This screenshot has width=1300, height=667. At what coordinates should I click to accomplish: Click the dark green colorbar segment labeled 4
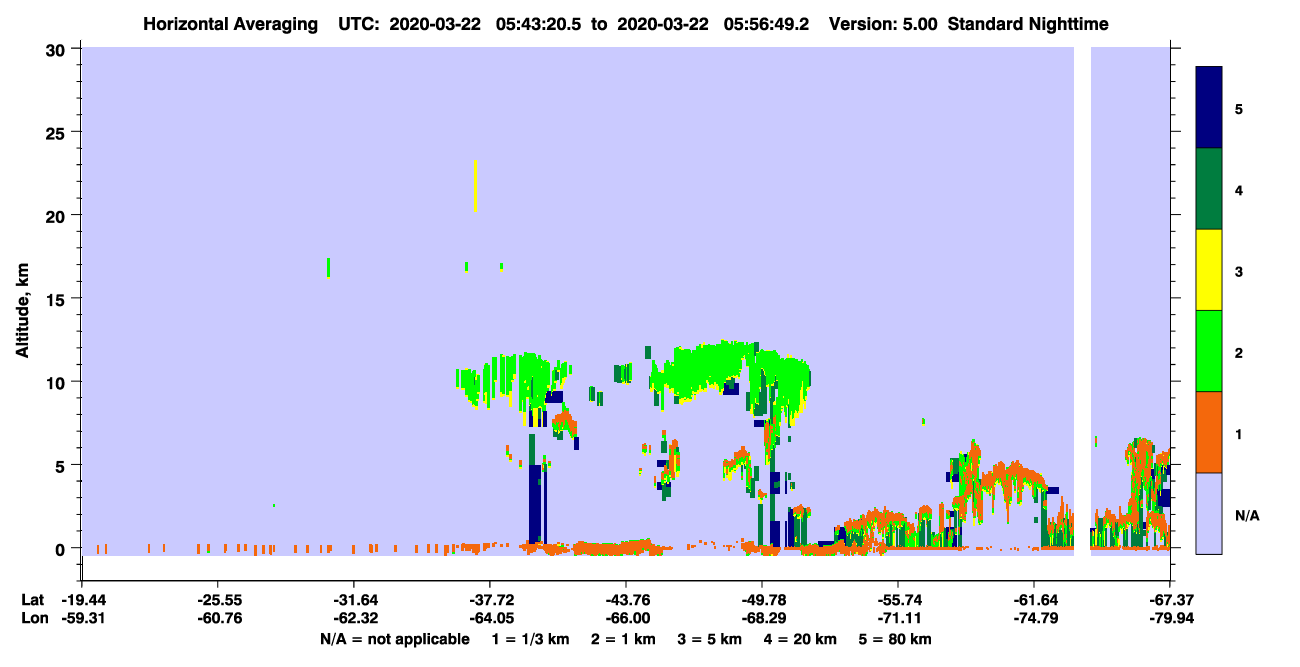pyautogui.click(x=1209, y=189)
